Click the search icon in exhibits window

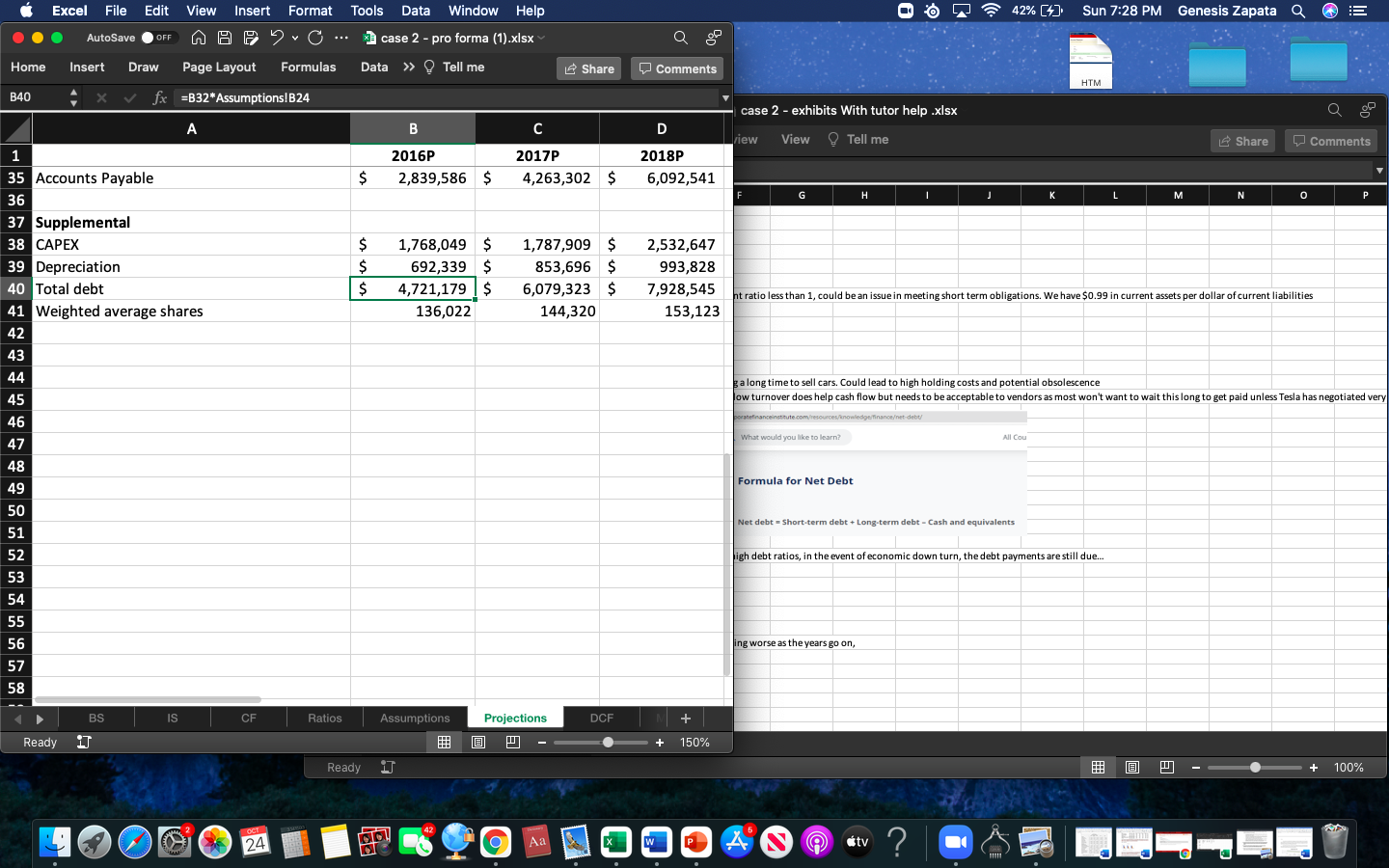[x=1335, y=110]
